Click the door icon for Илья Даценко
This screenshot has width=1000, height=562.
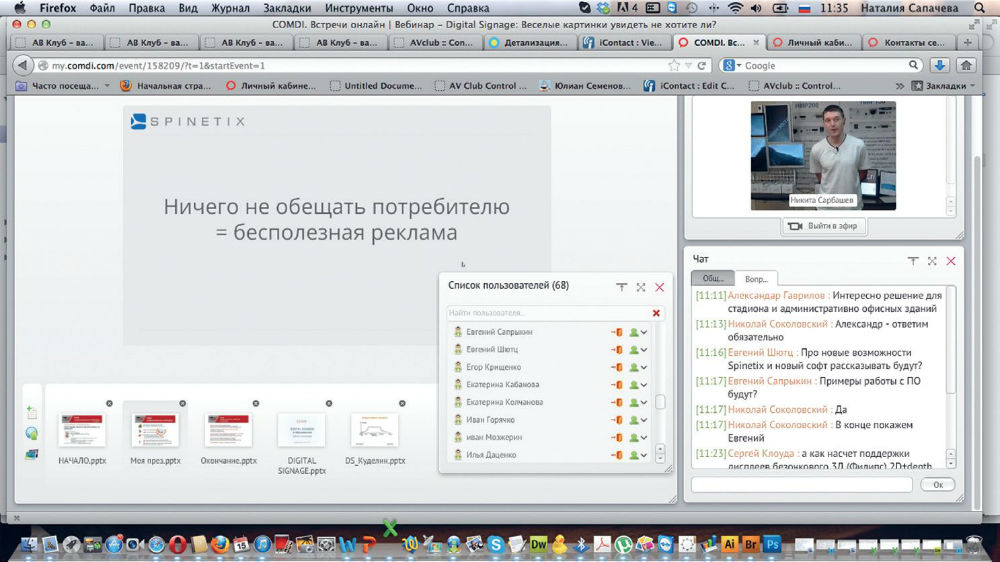tap(617, 455)
